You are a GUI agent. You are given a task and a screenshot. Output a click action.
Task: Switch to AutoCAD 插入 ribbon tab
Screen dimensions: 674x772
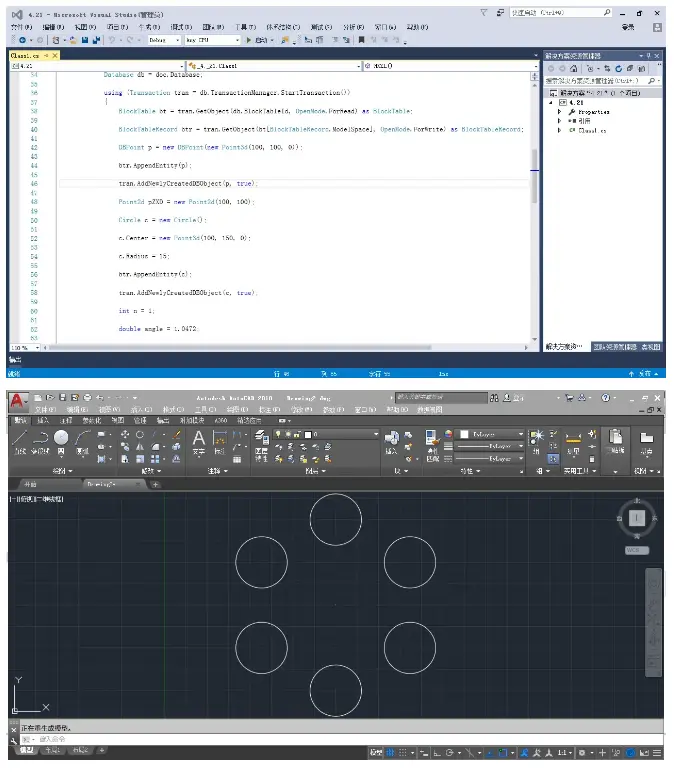click(43, 420)
